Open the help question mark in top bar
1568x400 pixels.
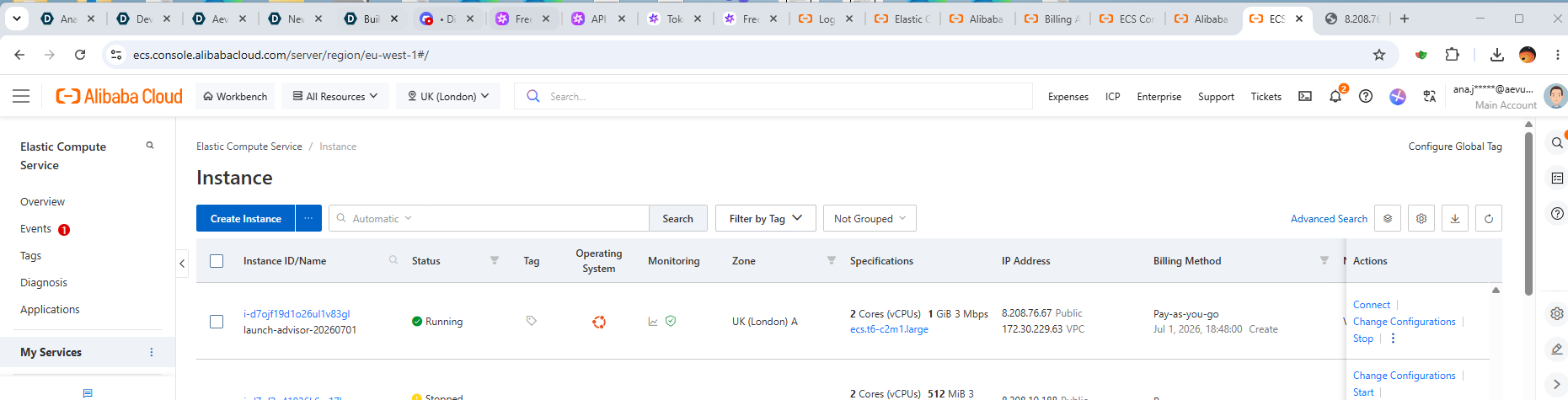1366,96
